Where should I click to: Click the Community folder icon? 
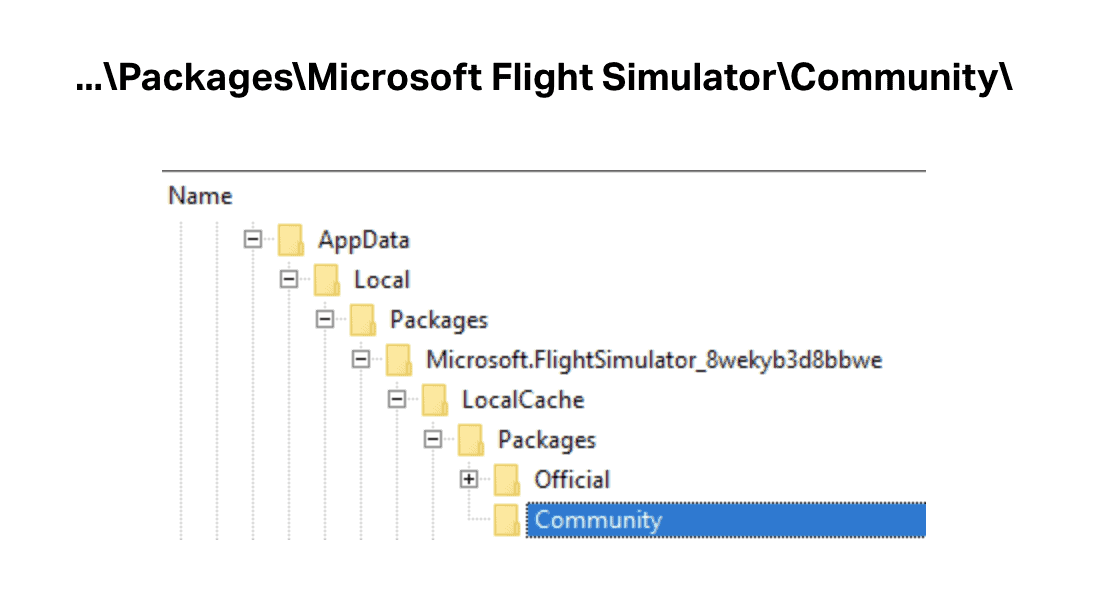pos(507,521)
